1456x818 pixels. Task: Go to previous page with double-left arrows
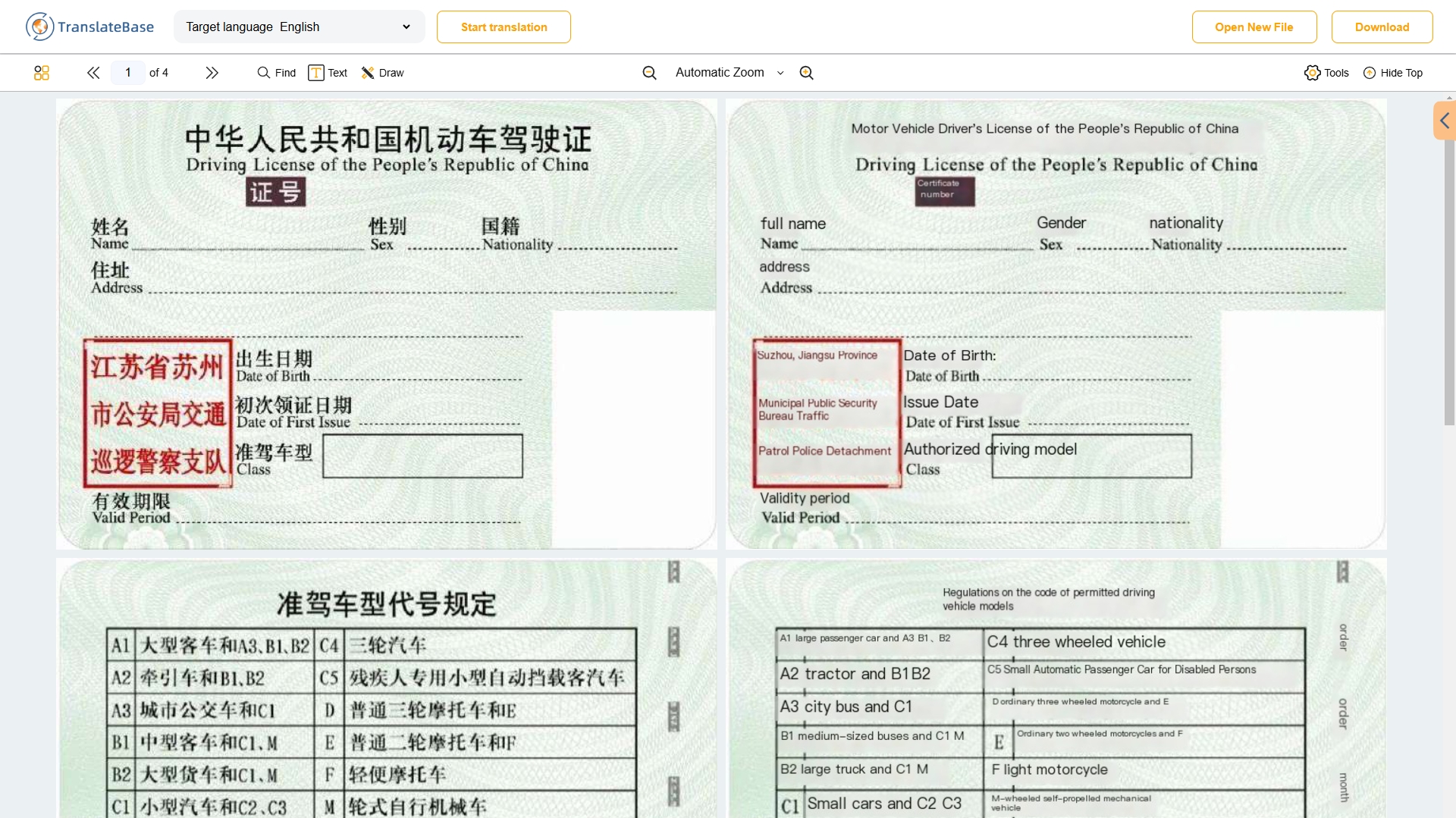pyautogui.click(x=93, y=73)
